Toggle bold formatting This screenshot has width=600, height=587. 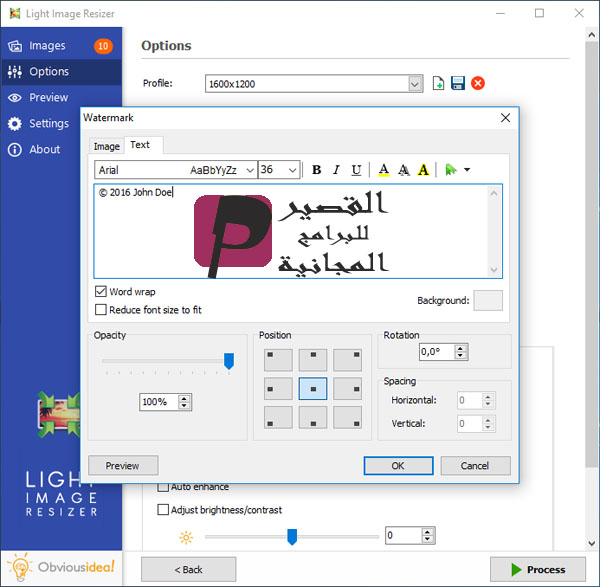coord(316,170)
